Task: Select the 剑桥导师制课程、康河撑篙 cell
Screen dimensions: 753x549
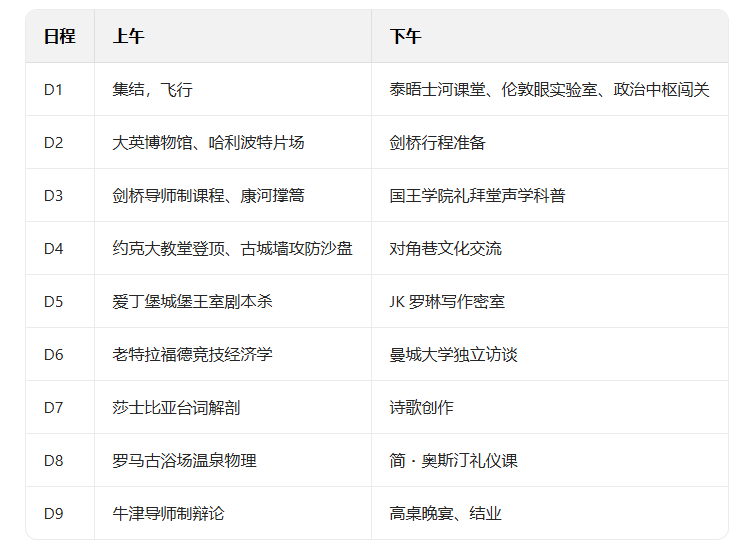Action: click(x=208, y=196)
